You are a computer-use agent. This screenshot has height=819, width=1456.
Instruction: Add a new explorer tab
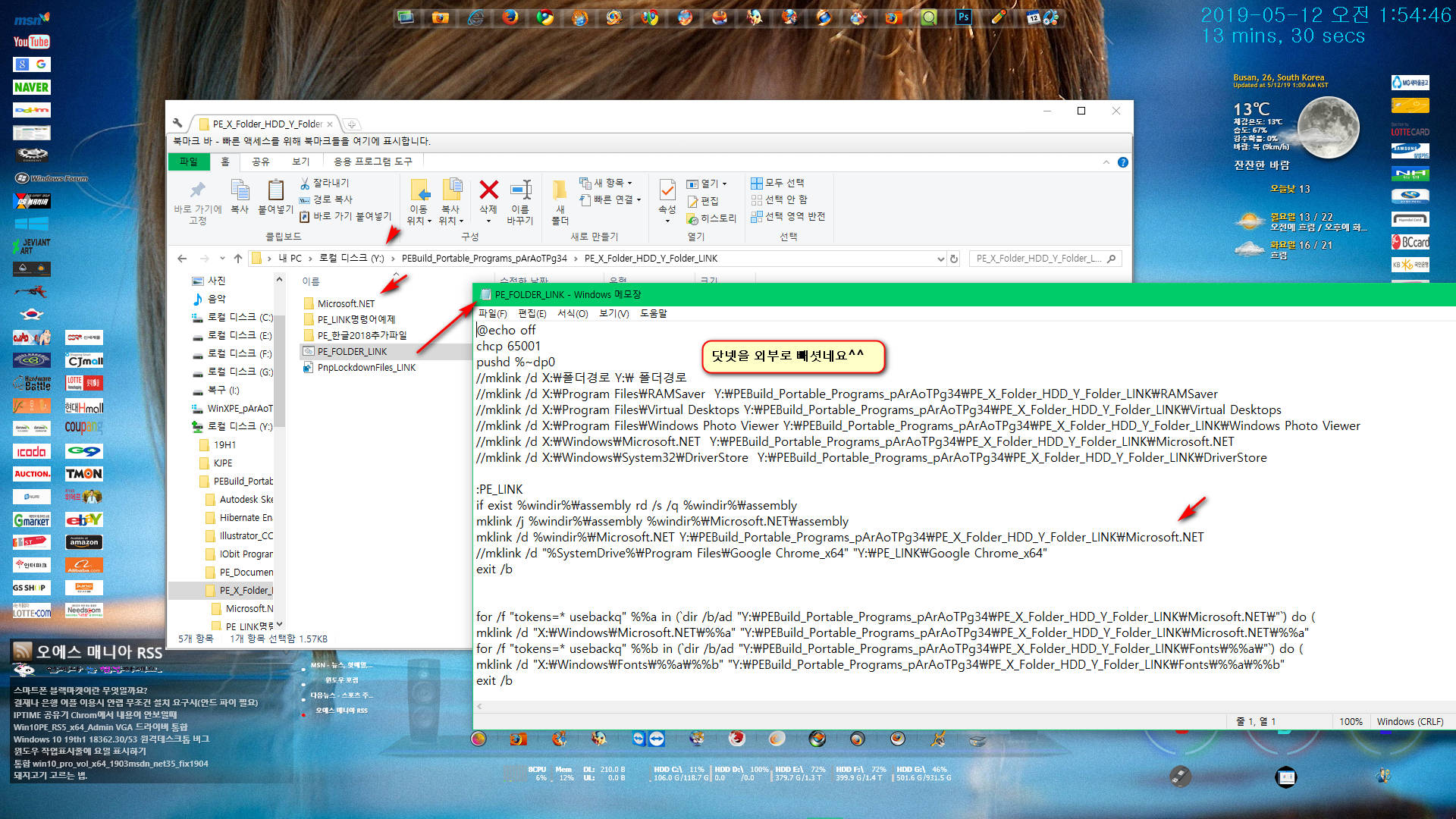click(351, 124)
